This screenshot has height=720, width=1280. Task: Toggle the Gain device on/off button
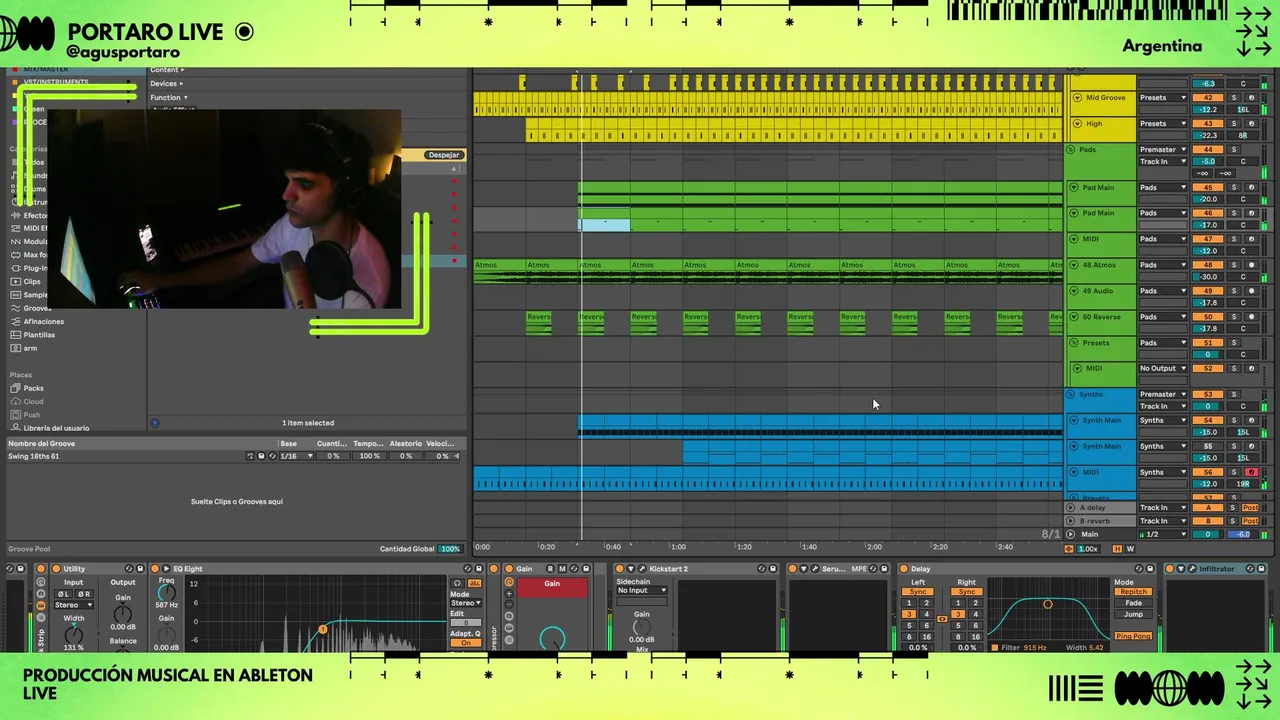click(509, 568)
